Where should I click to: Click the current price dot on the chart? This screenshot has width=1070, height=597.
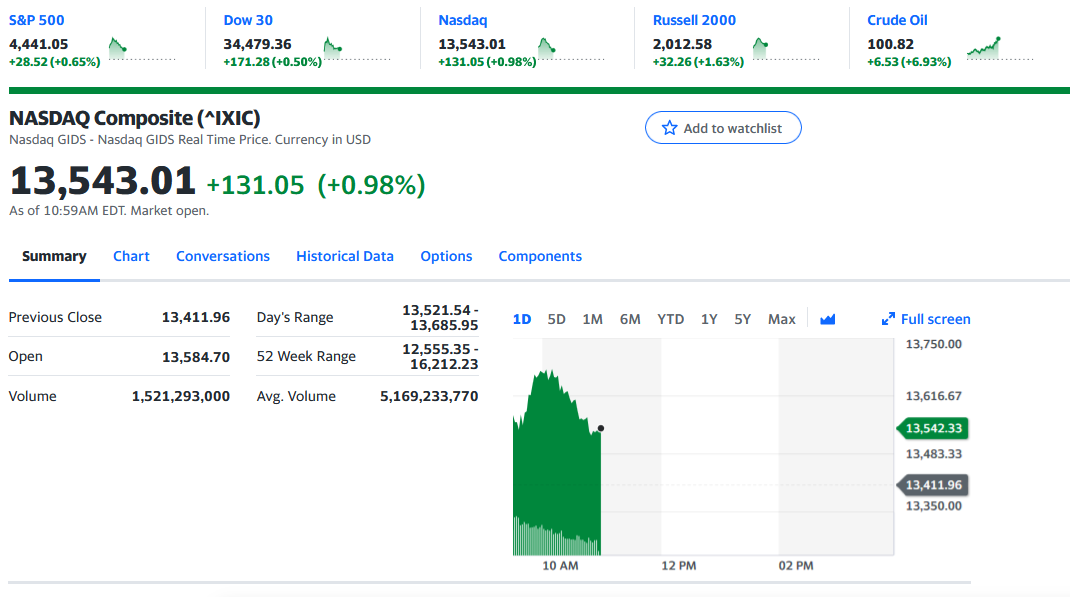coord(601,428)
